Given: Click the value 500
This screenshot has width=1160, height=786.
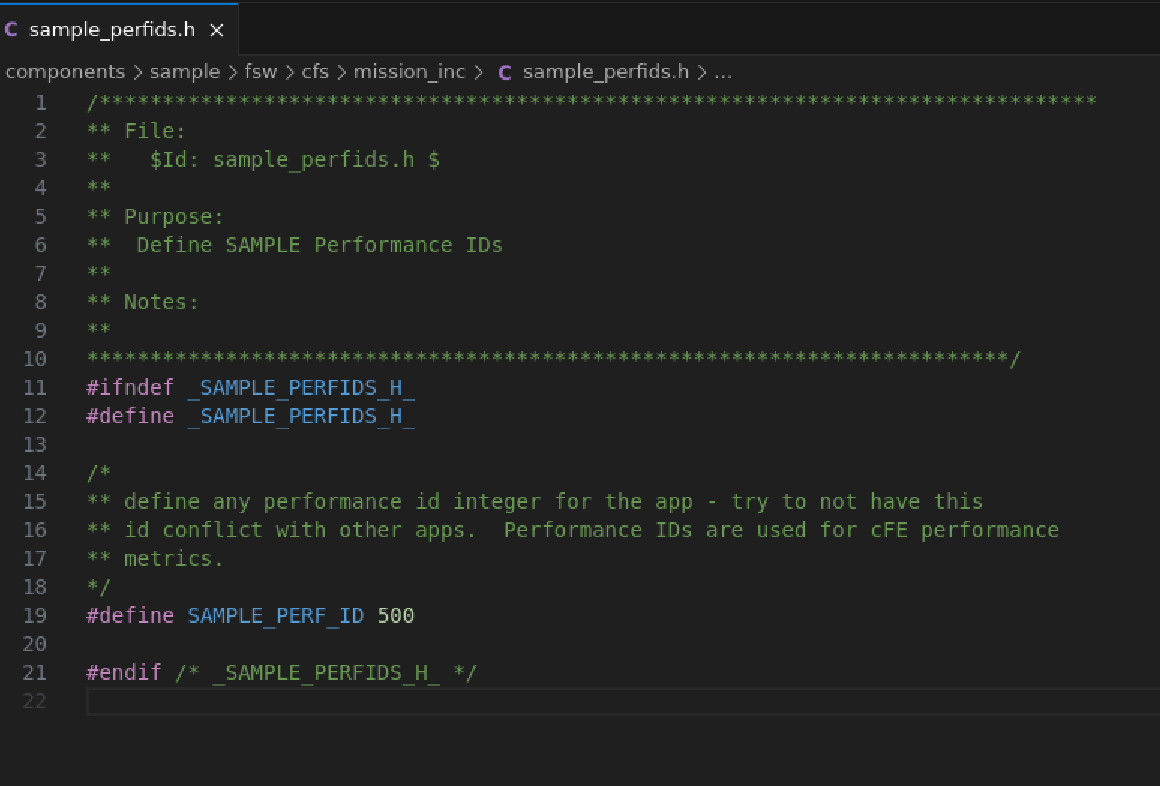Looking at the screenshot, I should pos(396,615).
